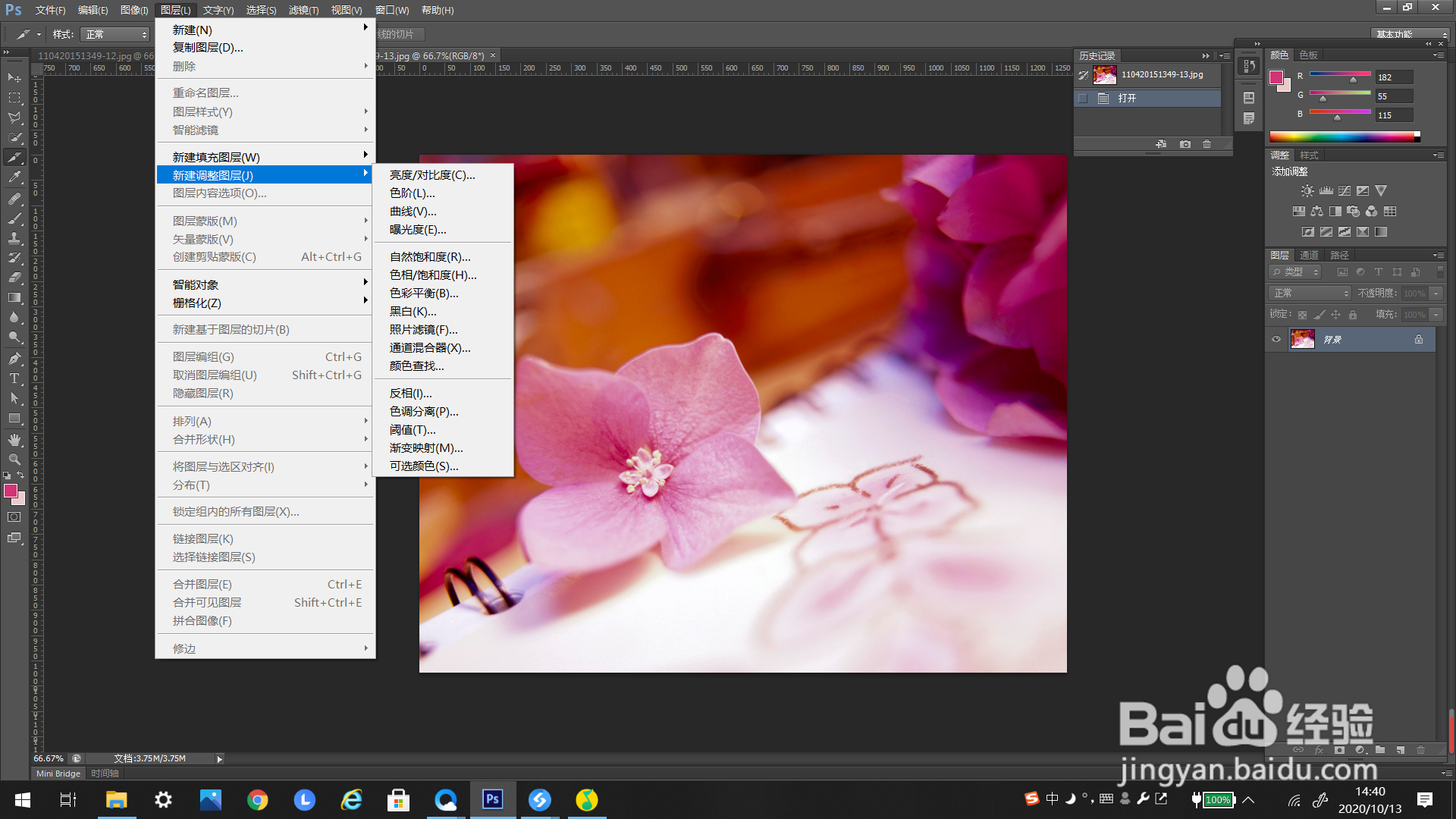The height and width of the screenshot is (819, 1456).
Task: Toggle the lock transparent pixels button
Action: tap(1302, 315)
